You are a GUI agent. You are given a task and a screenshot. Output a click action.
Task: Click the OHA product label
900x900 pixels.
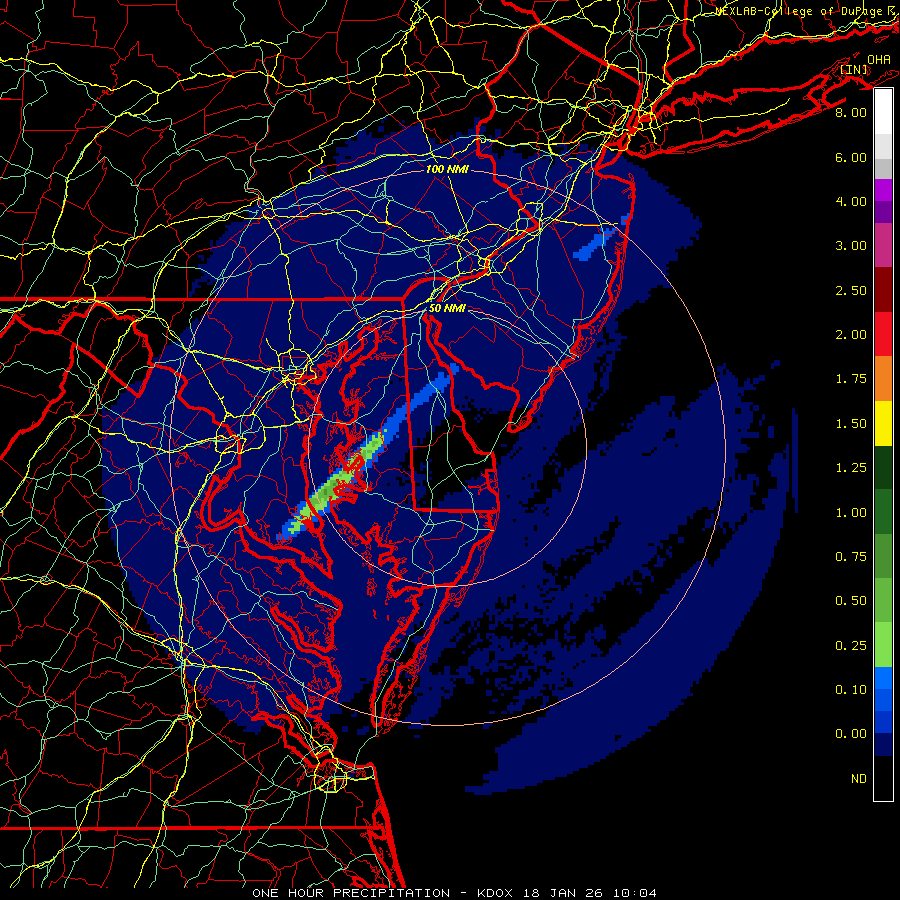click(x=879, y=60)
